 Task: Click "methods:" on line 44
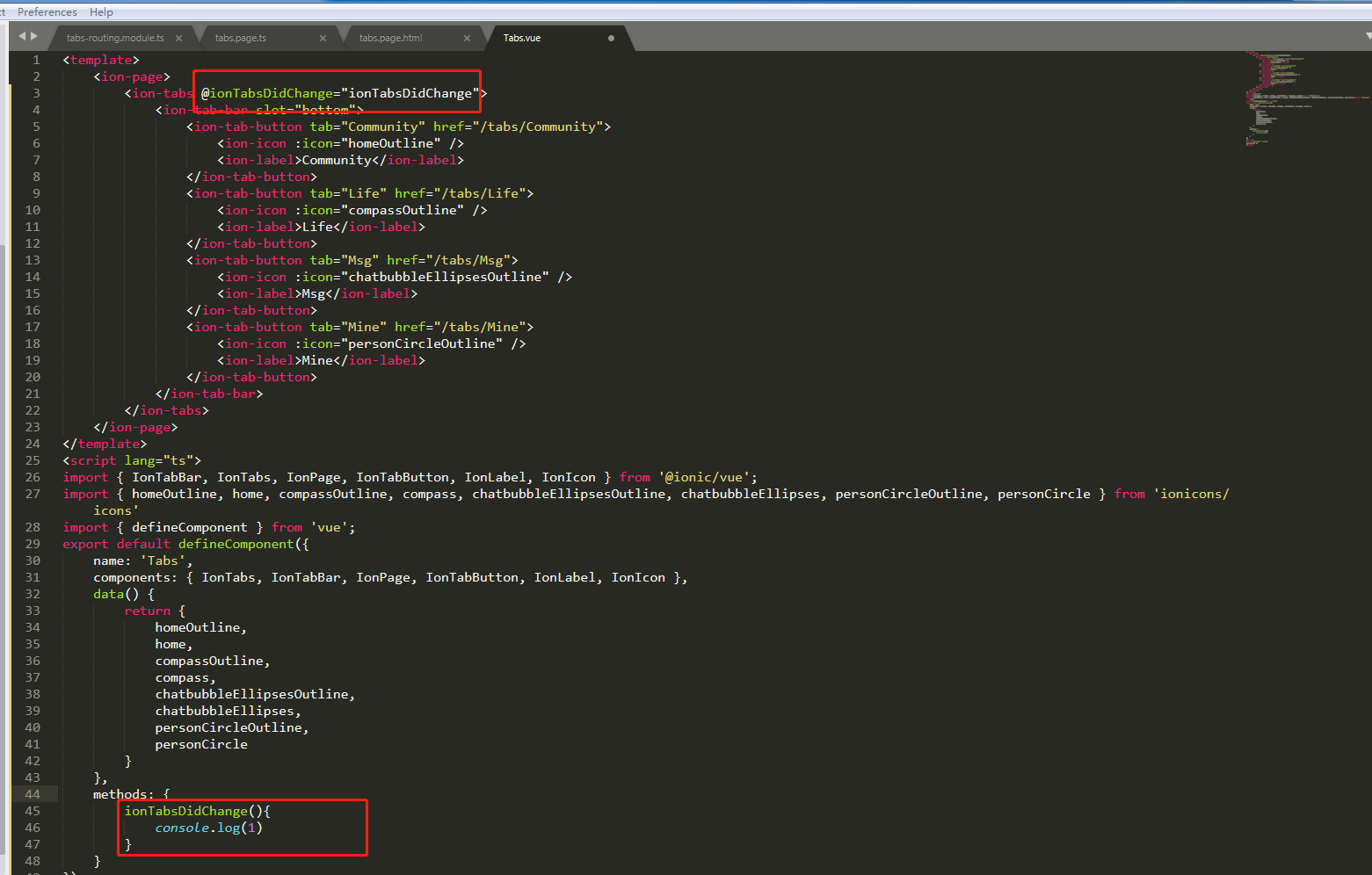click(x=123, y=794)
